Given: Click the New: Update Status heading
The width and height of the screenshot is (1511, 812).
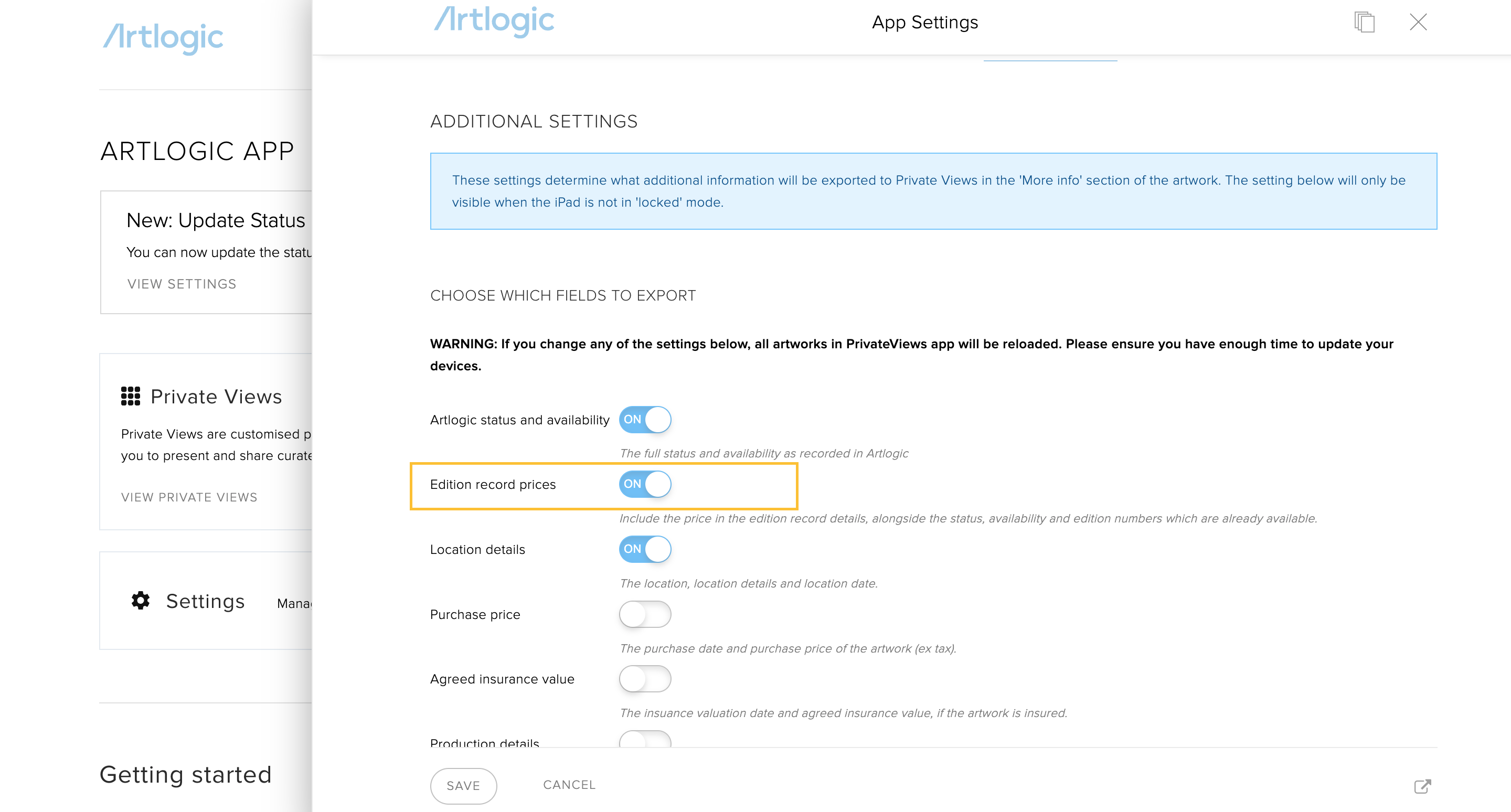Looking at the screenshot, I should coord(216,220).
